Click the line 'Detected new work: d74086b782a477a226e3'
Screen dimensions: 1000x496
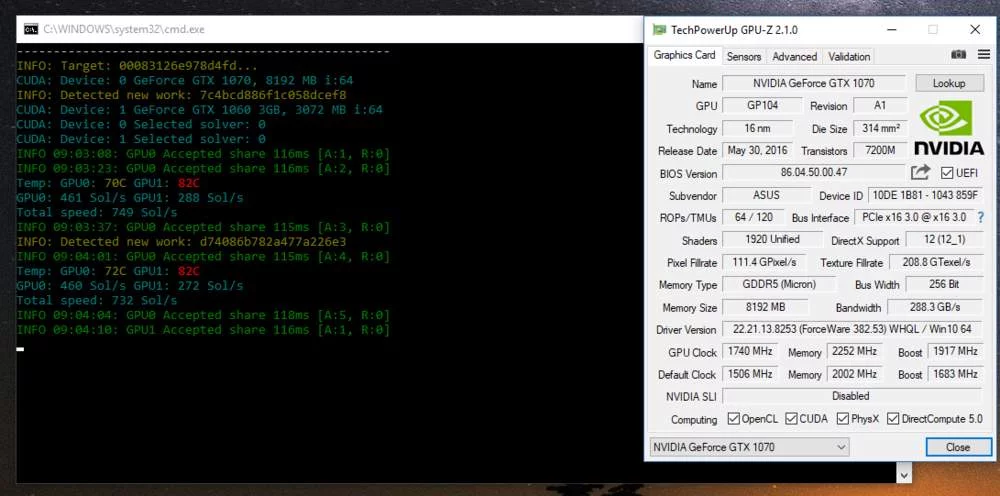182,242
